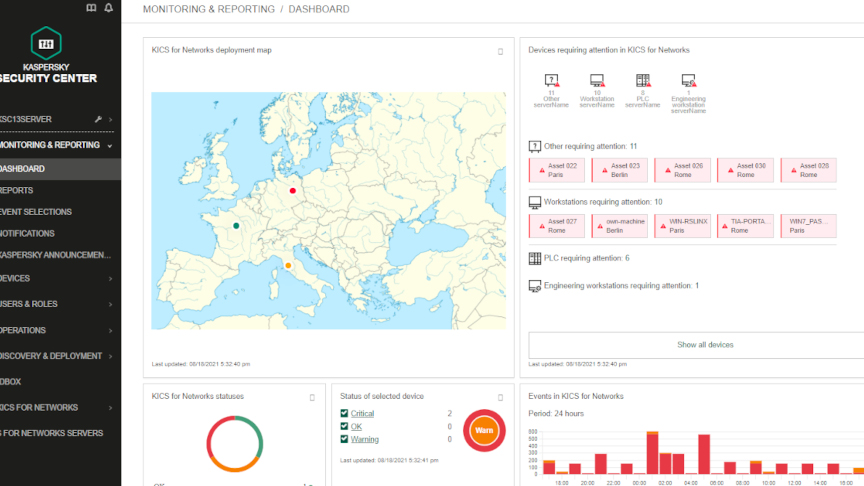
Task: Click the Period: 24 hours text
Action: (x=555, y=413)
